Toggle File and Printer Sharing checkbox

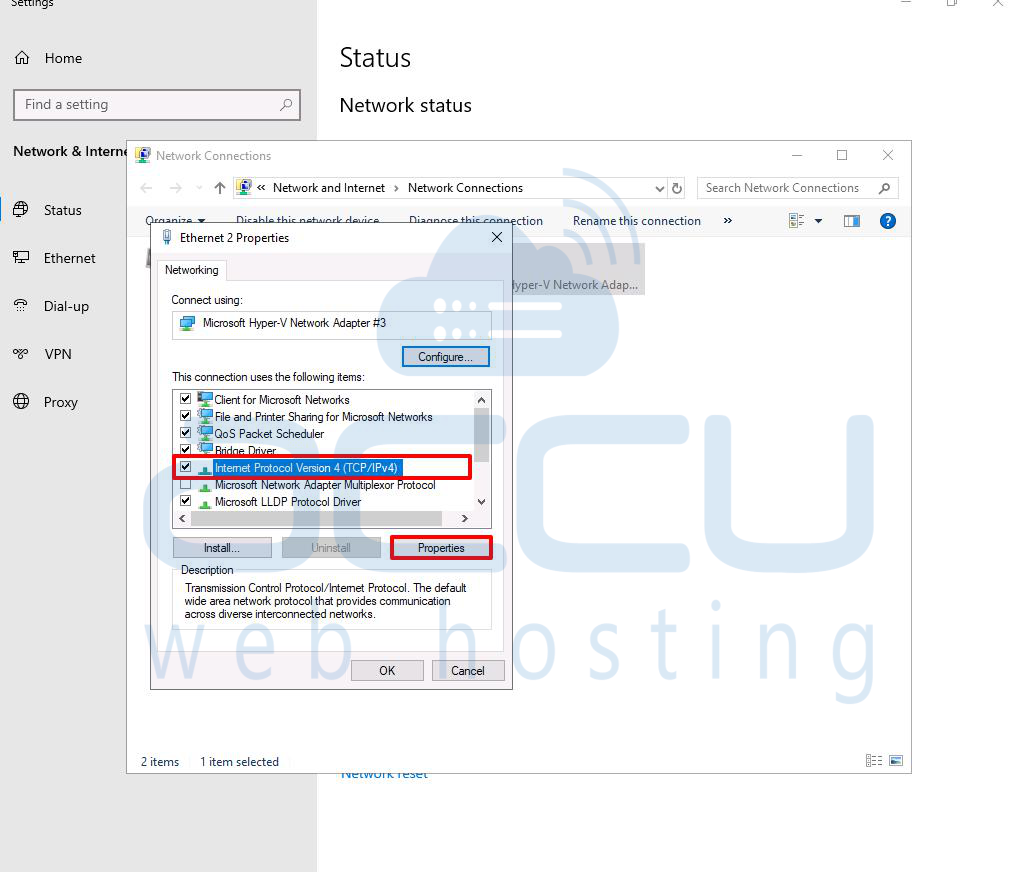[186, 416]
